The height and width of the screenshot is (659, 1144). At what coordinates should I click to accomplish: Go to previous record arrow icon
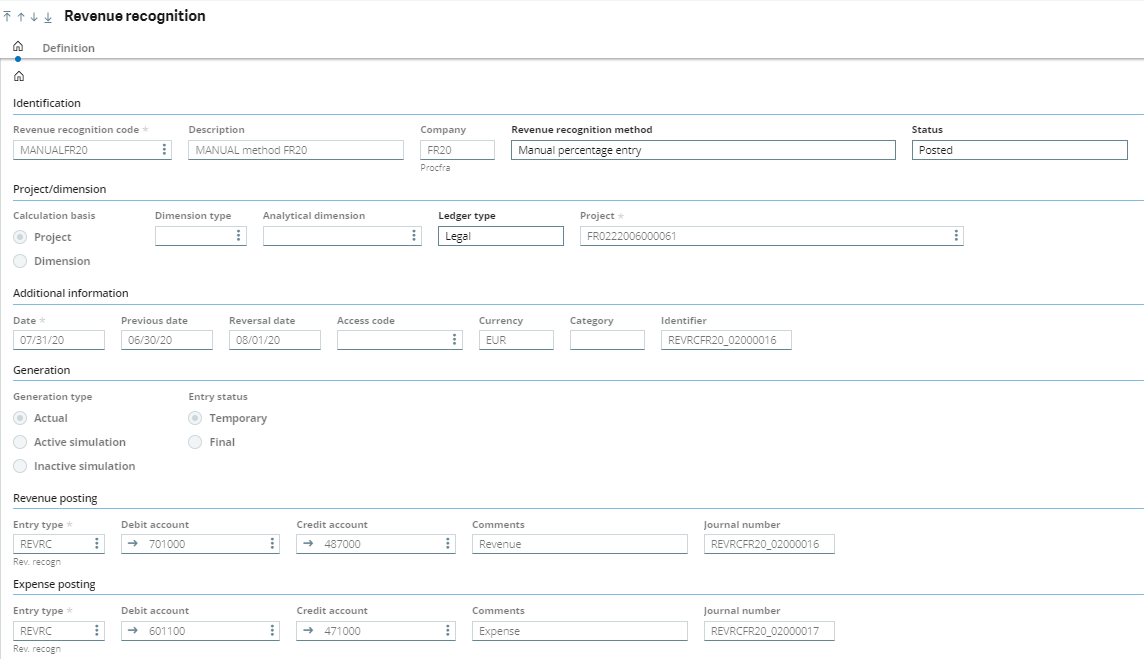pyautogui.click(x=21, y=17)
